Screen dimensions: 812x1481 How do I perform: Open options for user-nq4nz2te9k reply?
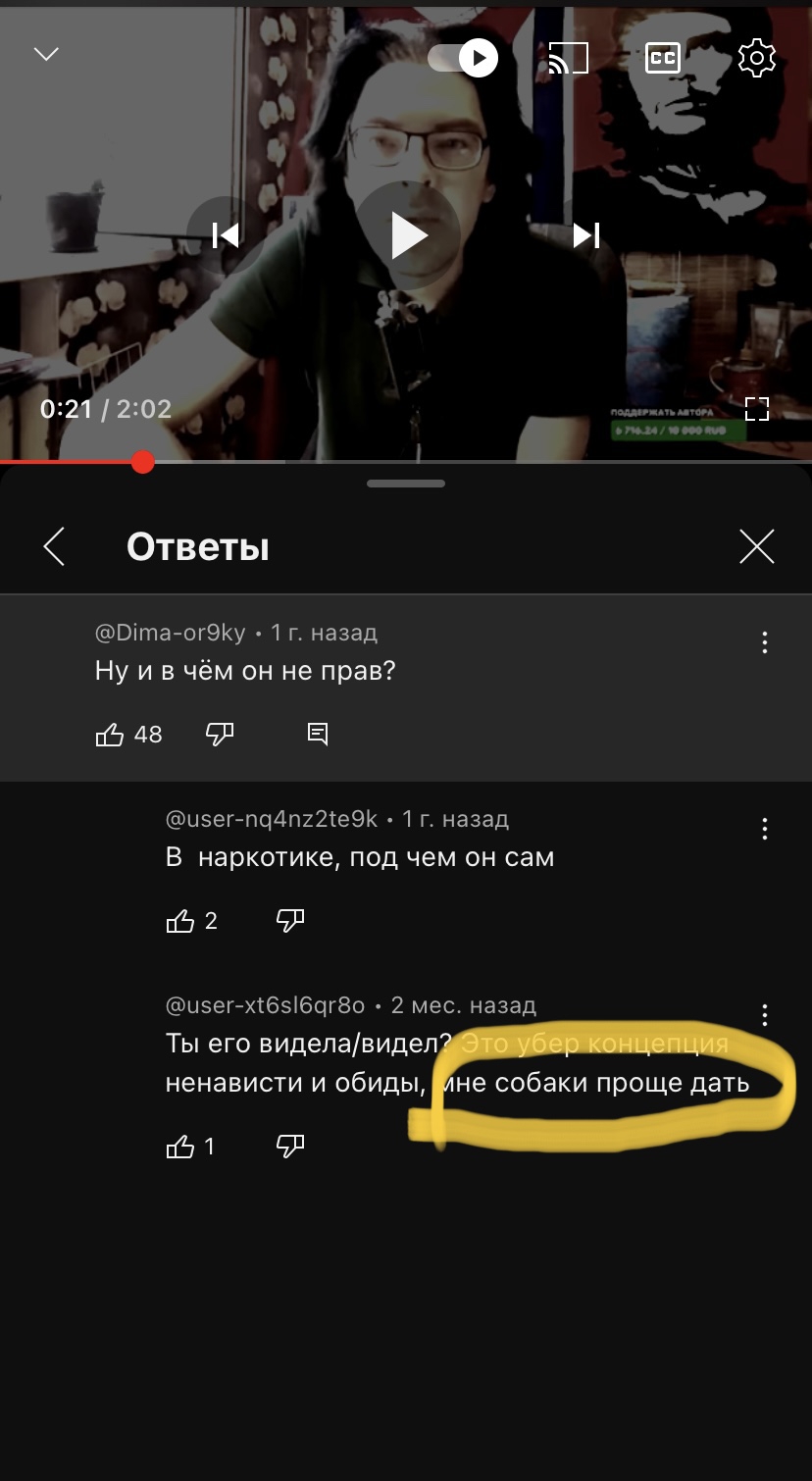click(x=765, y=829)
